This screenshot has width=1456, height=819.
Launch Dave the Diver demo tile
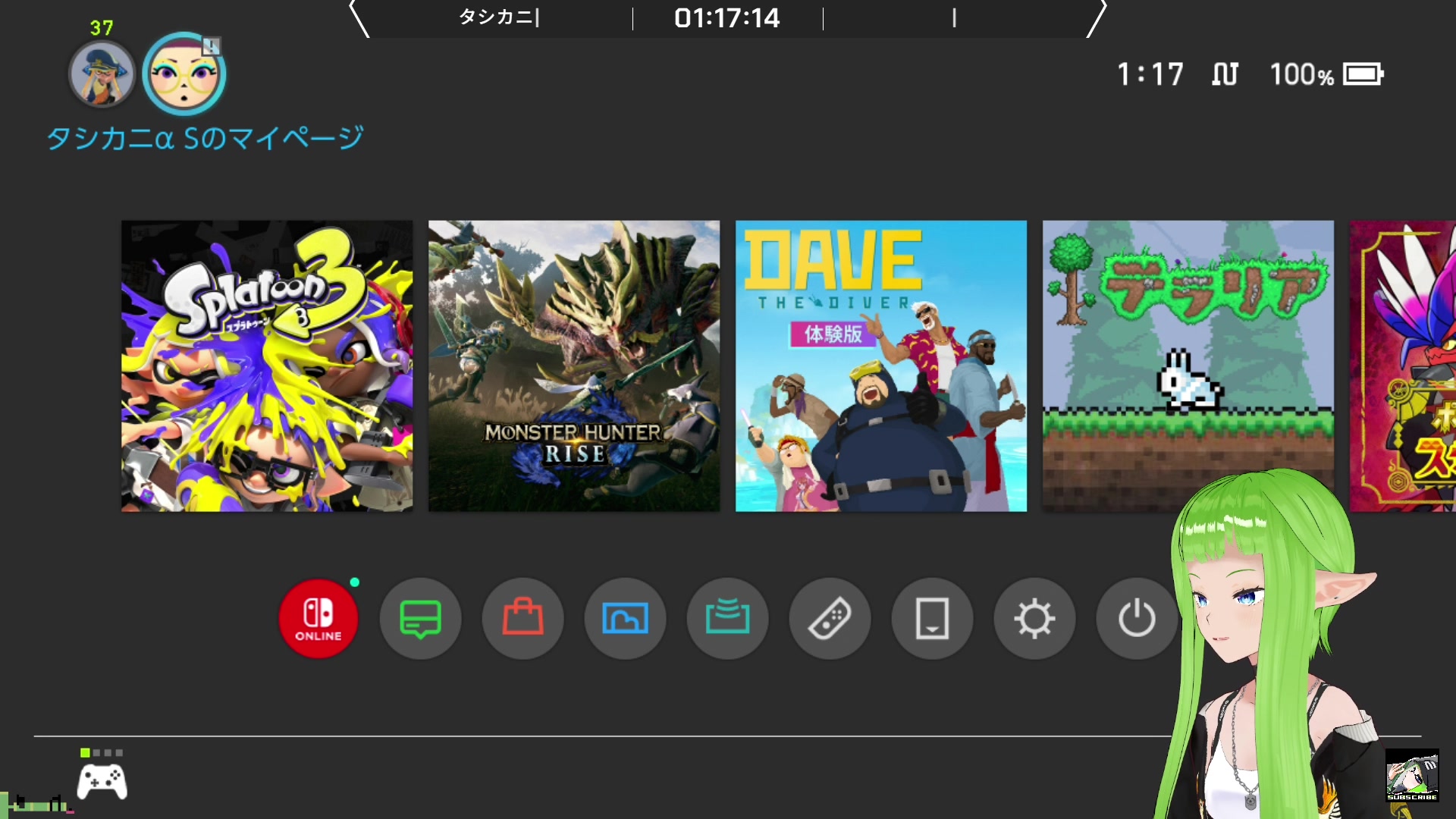881,366
